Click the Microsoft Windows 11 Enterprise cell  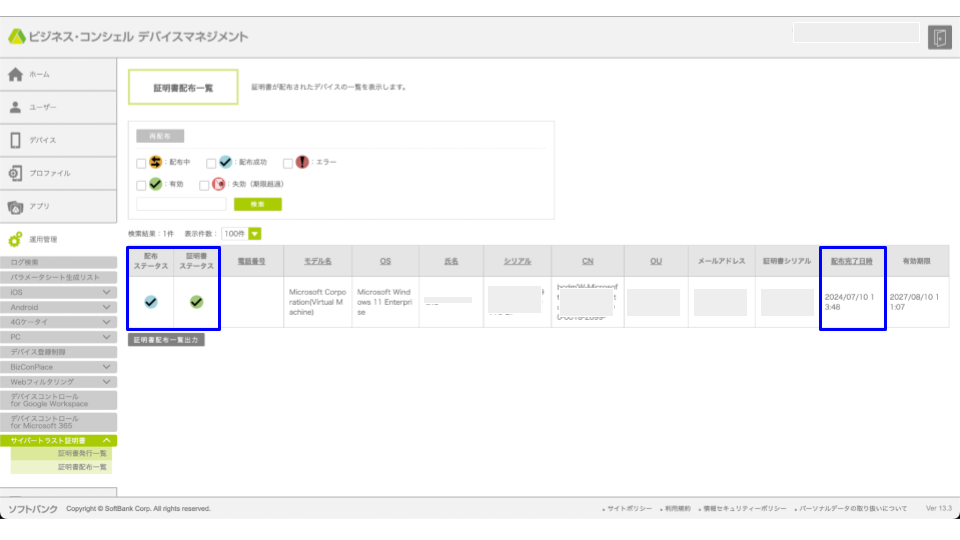click(x=385, y=302)
